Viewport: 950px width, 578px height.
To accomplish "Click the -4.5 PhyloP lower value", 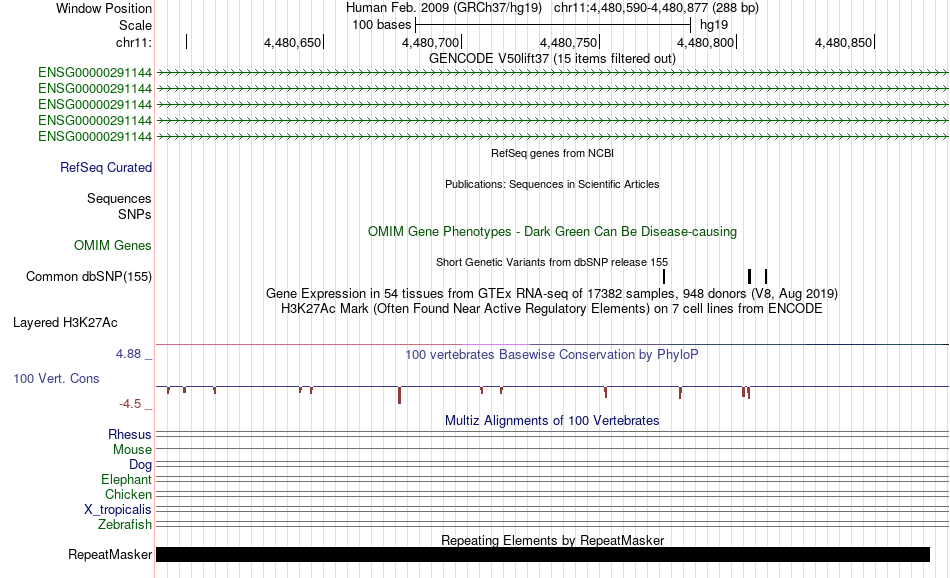I will pos(130,404).
